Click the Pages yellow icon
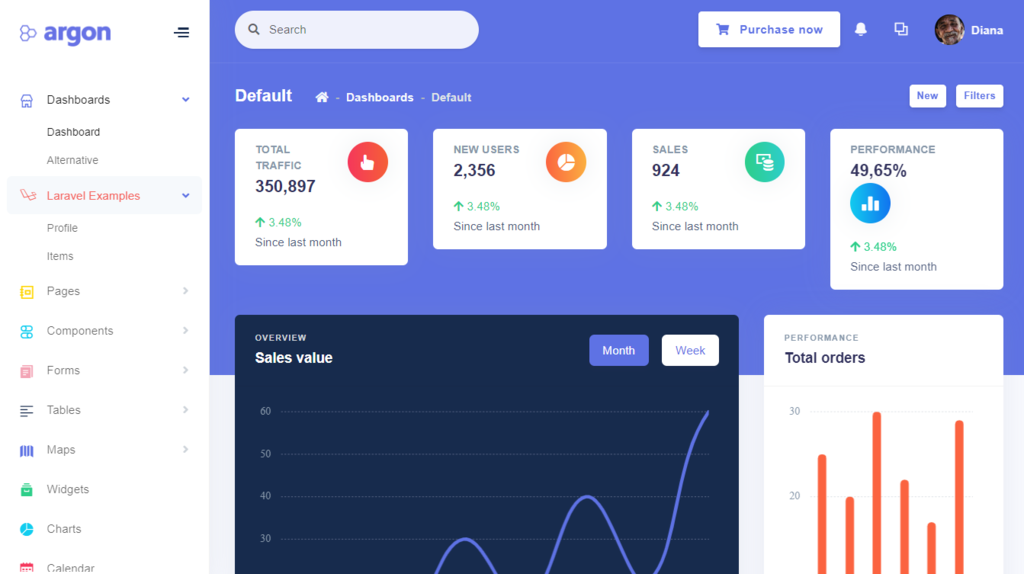This screenshot has height=574, width=1024. 26,291
